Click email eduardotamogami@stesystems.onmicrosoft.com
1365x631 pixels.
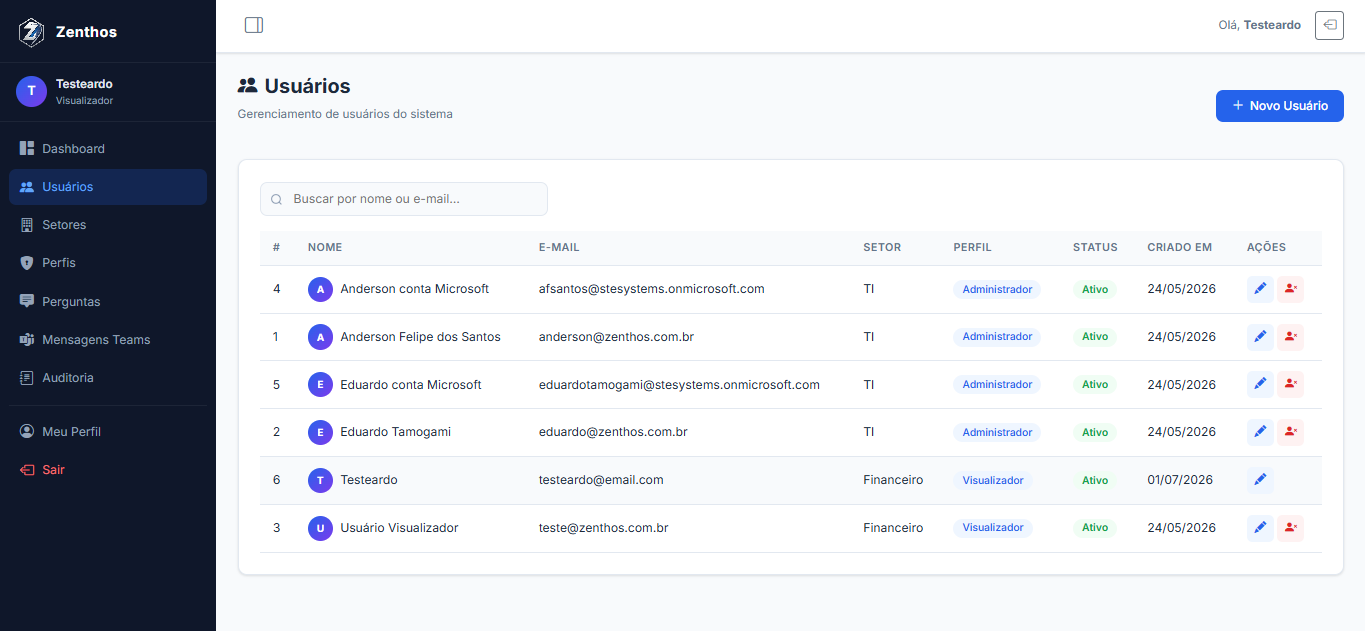[x=679, y=385]
